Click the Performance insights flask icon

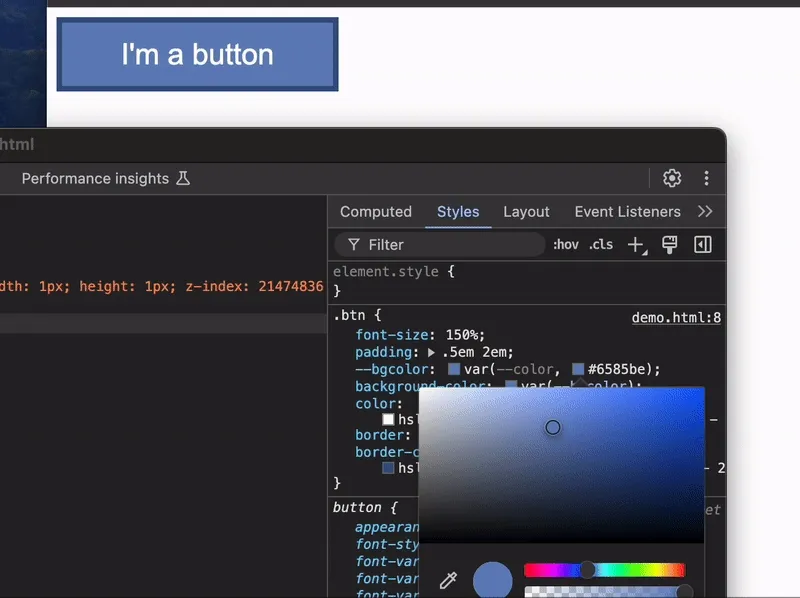(183, 178)
